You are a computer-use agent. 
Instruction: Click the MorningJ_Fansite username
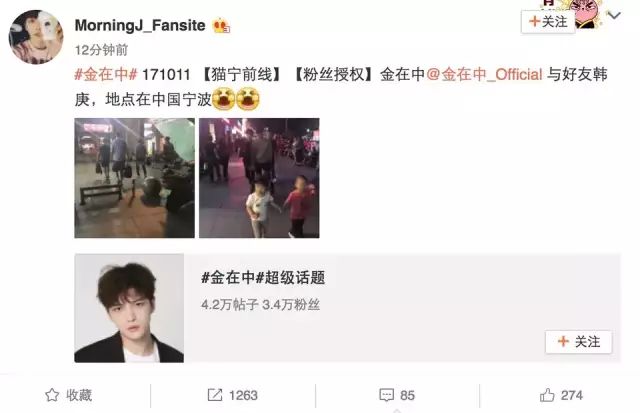140,25
